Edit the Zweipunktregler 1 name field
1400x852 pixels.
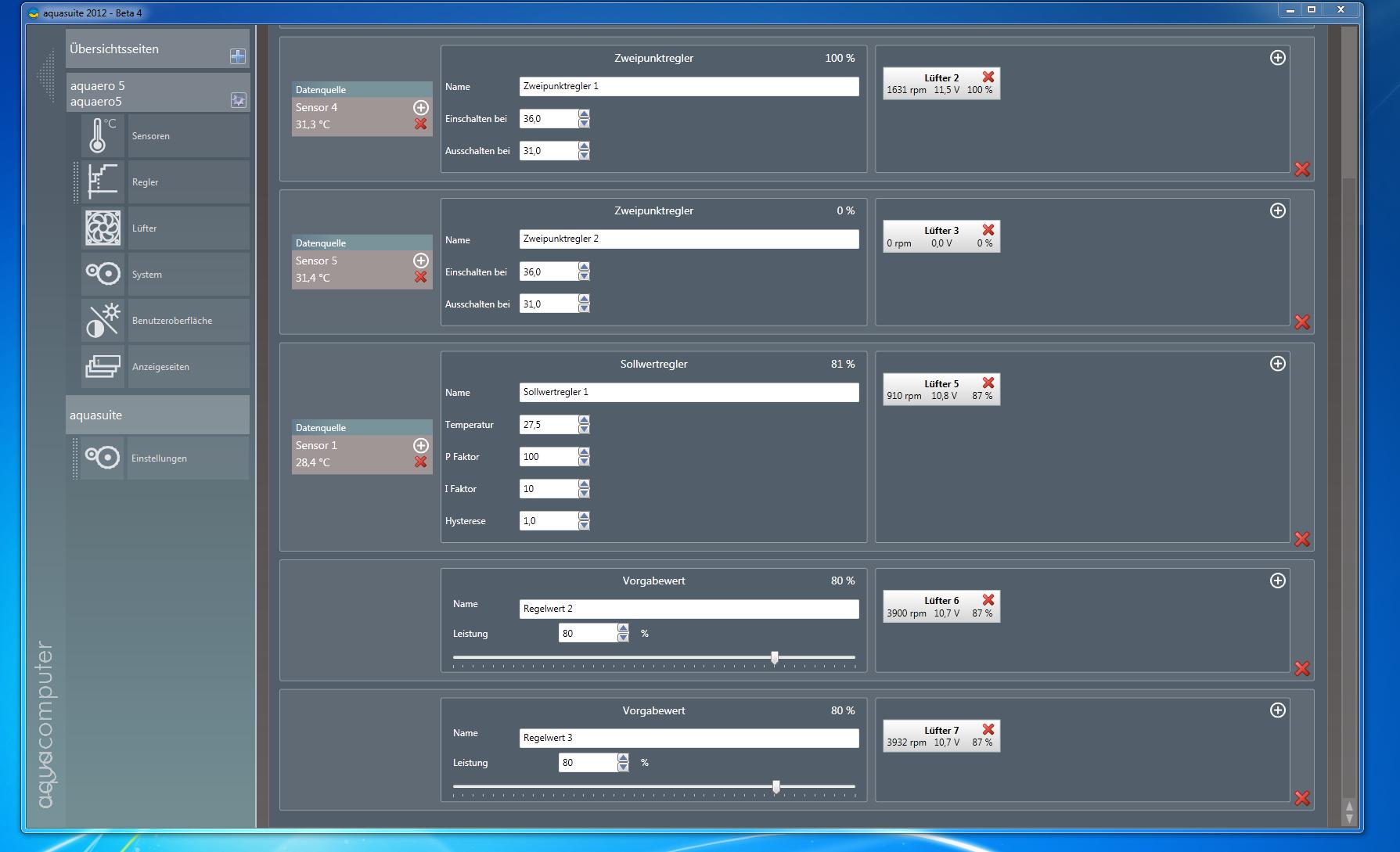[x=689, y=86]
